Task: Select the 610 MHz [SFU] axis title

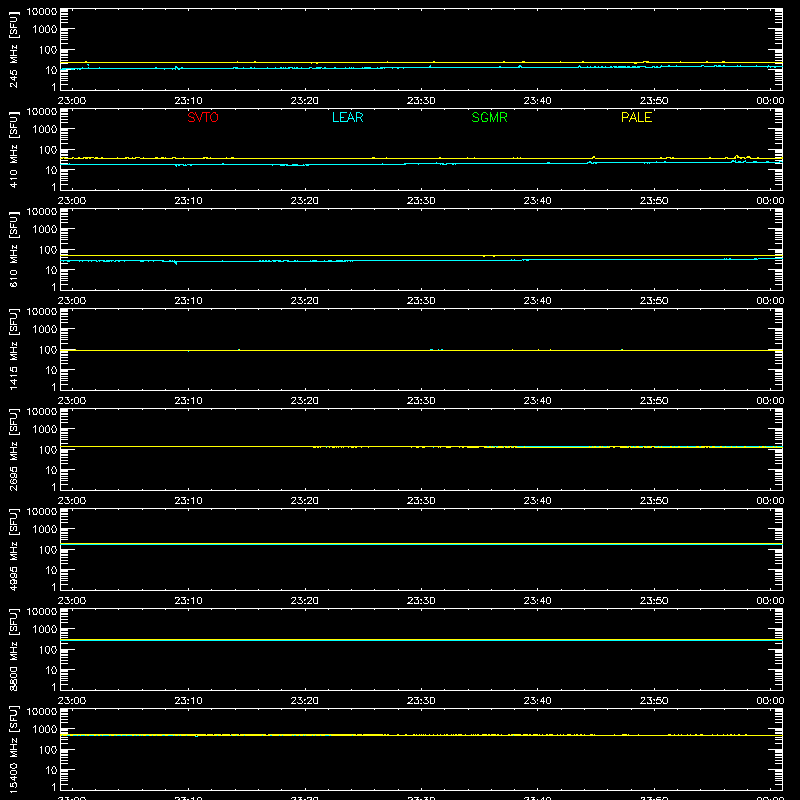Action: click(13, 249)
